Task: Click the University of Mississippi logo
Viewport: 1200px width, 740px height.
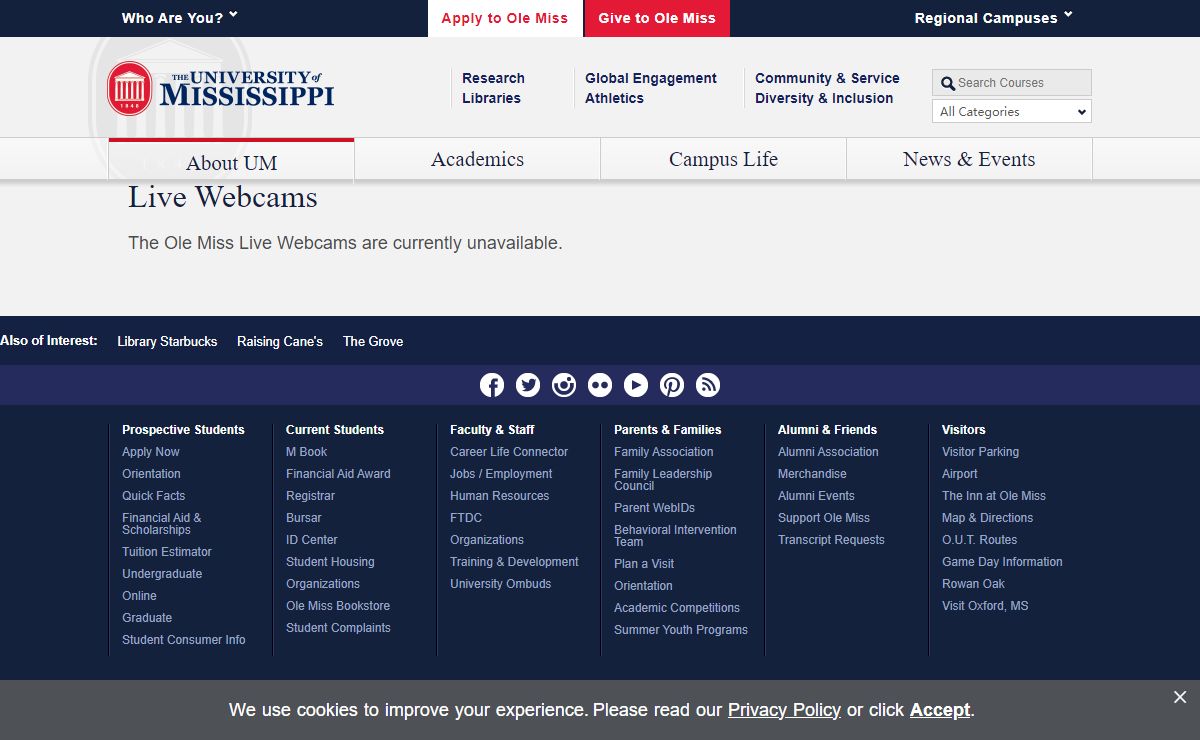Action: [221, 88]
